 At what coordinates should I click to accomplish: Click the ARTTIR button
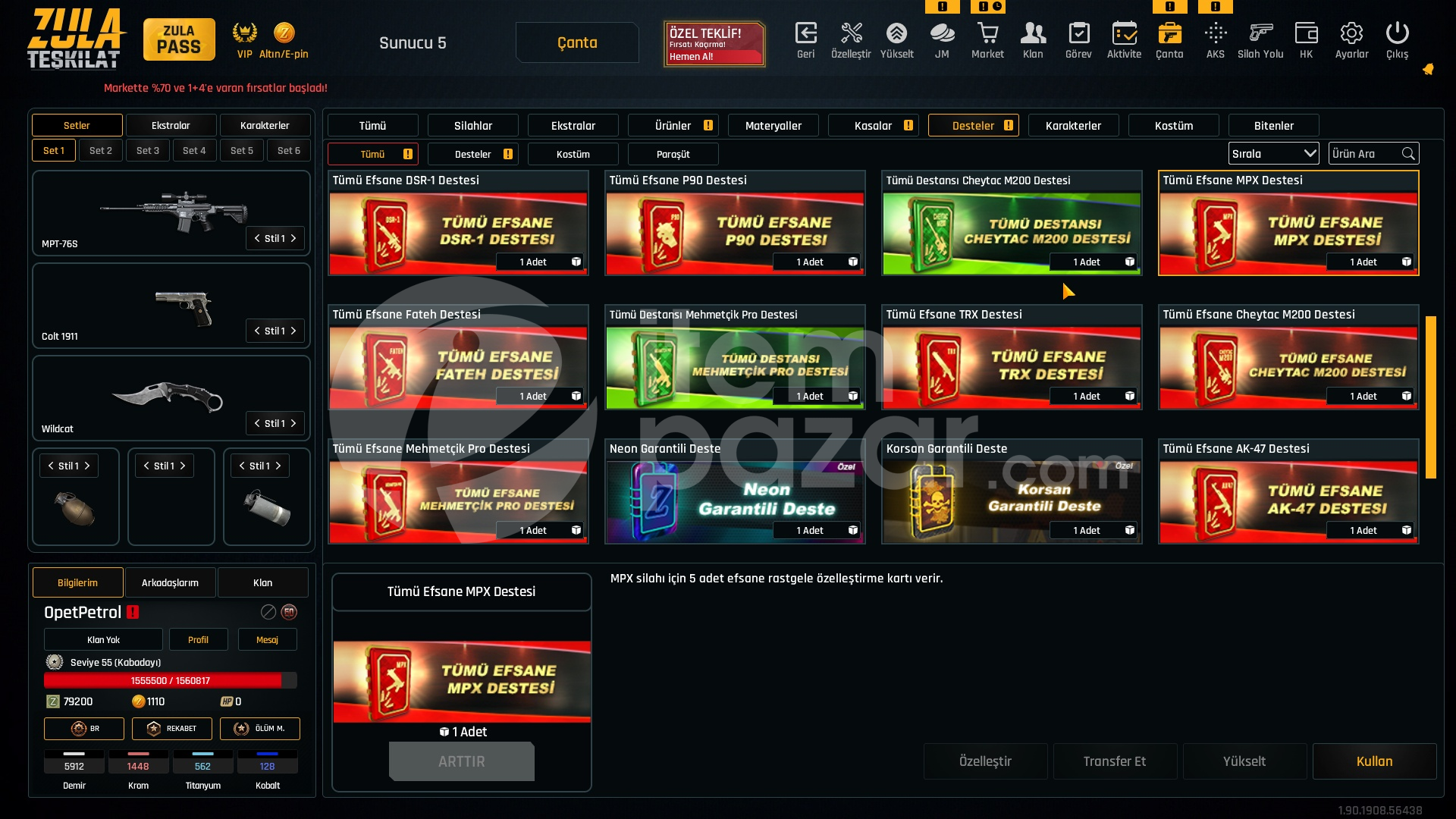pos(462,761)
